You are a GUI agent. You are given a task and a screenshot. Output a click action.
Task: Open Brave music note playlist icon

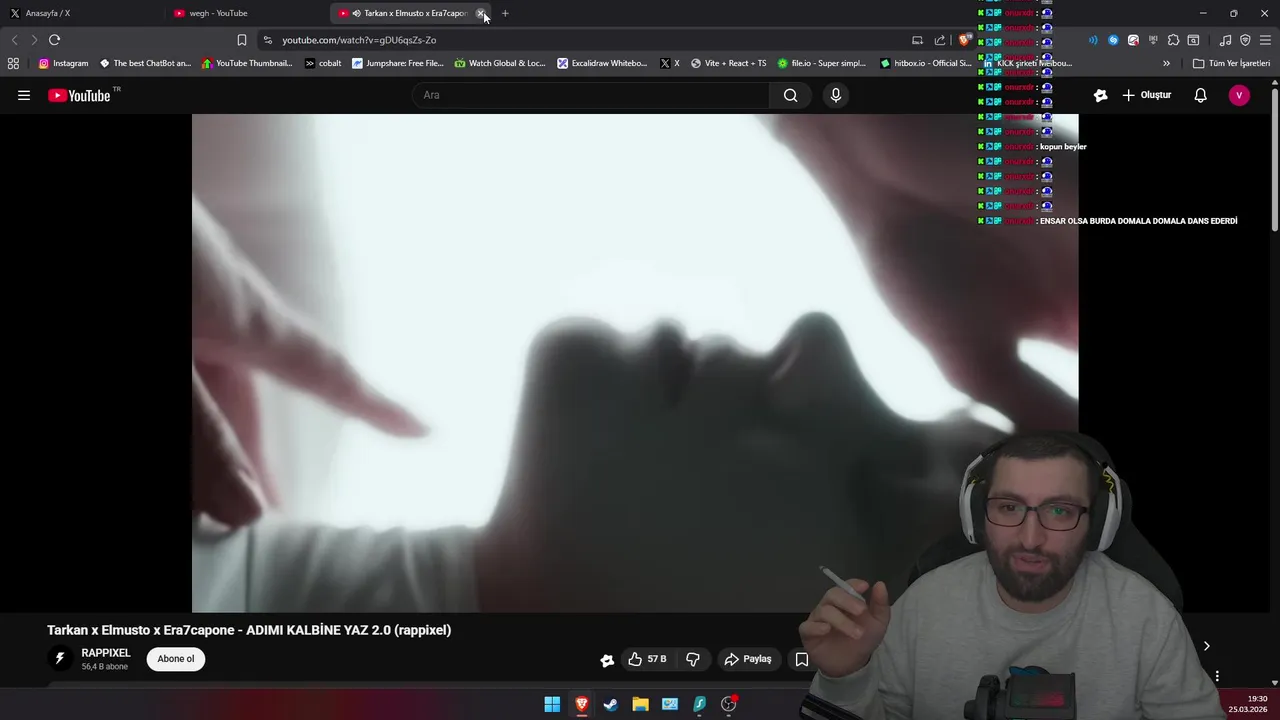pyautogui.click(x=1226, y=40)
